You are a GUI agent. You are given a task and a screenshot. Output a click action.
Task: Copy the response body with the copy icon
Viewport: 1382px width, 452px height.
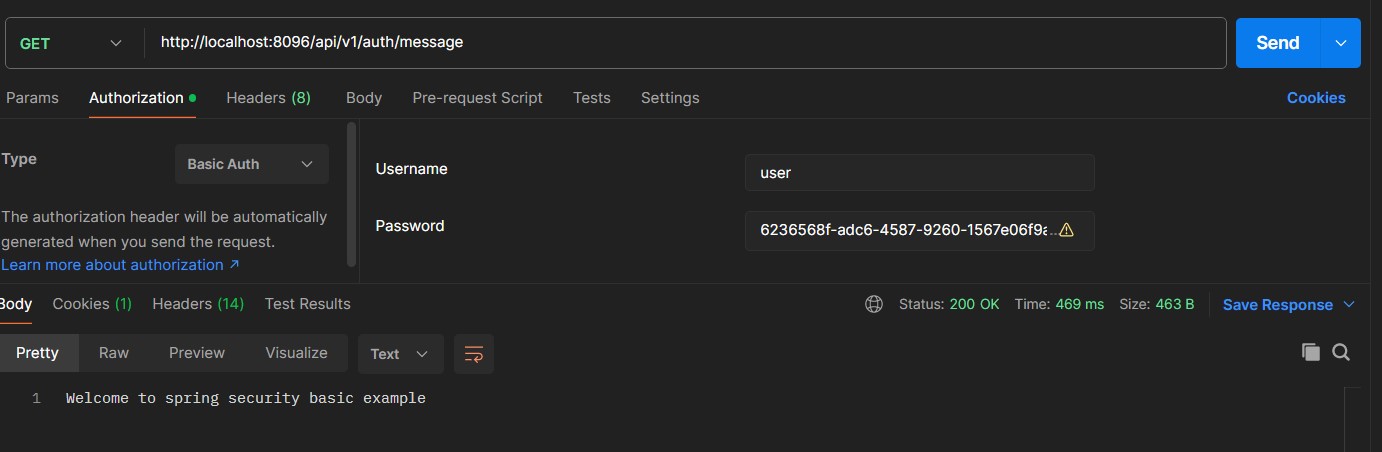[1310, 352]
